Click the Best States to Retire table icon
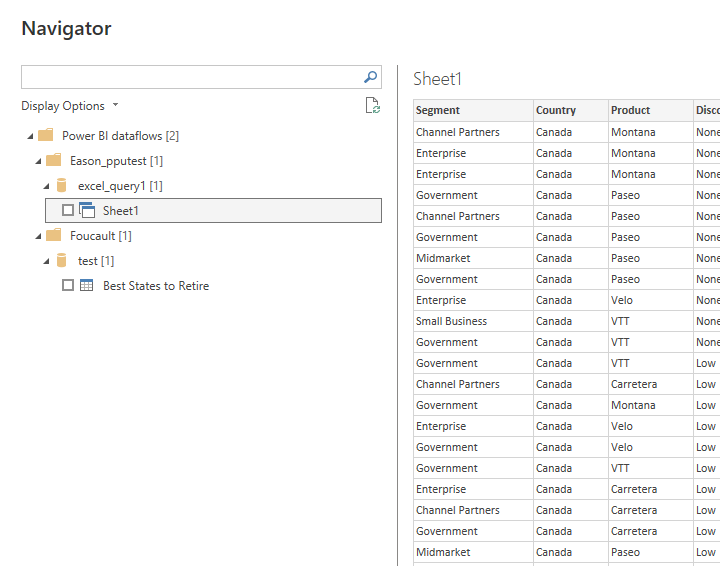 [x=86, y=286]
